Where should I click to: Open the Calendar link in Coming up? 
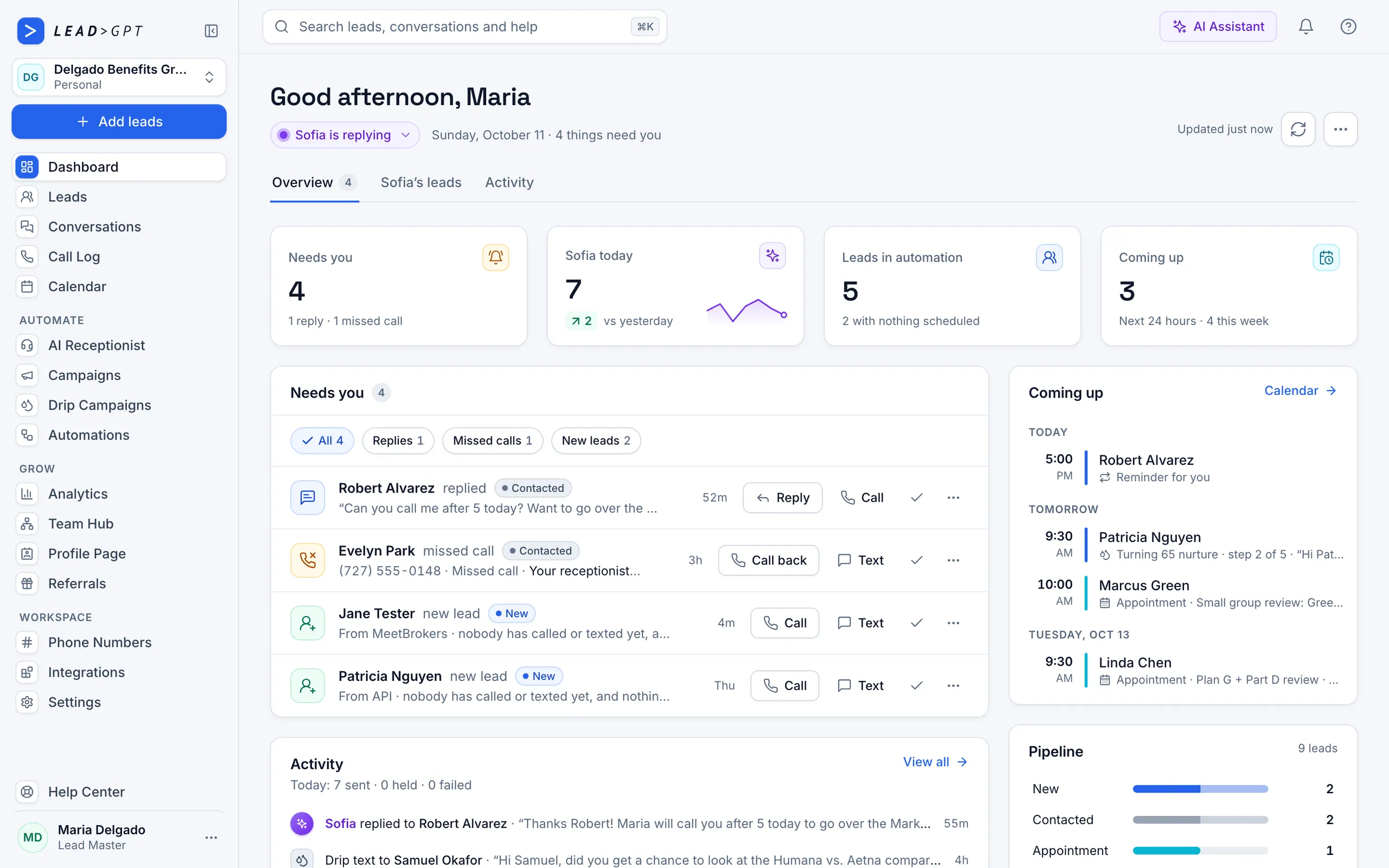pyautogui.click(x=1300, y=391)
